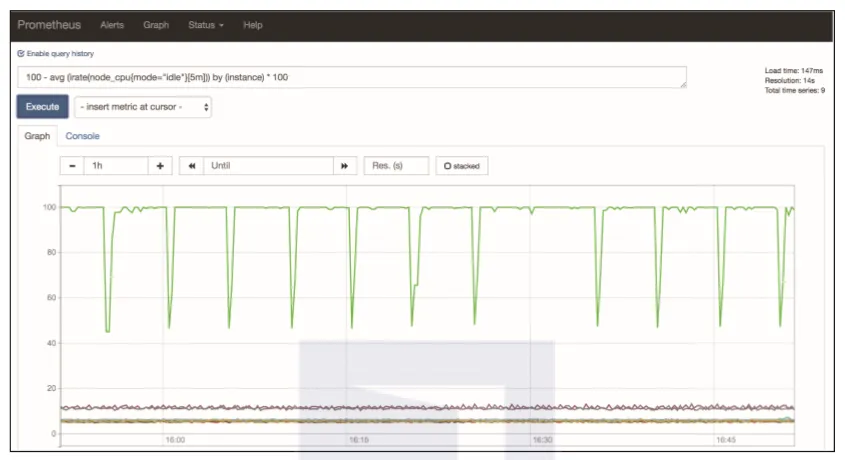
Task: Focus the PromQL expression input field
Action: [x=352, y=77]
